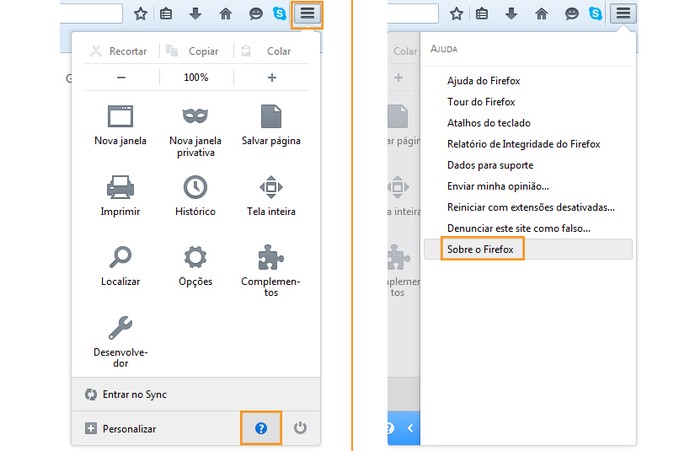Click Colar in left menu panel
Viewport: 695px width, 451px height.
coord(267,51)
